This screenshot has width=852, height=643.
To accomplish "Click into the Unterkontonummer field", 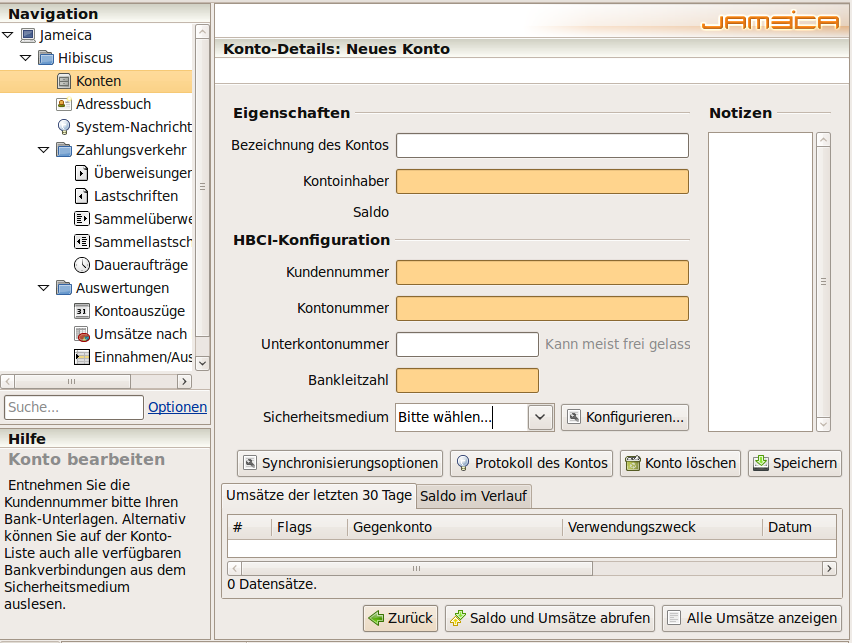I will [467, 345].
